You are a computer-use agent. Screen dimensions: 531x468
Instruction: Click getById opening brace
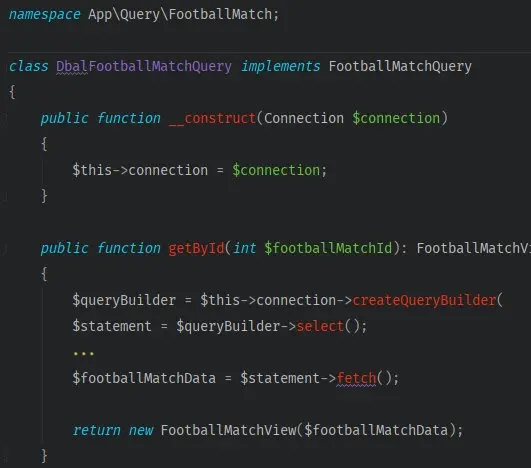44,274
